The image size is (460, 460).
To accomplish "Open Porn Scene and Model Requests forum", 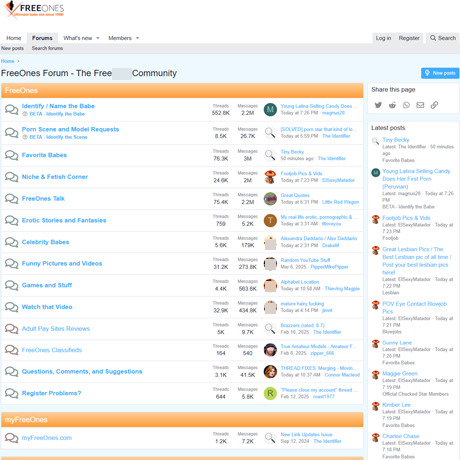I will click(70, 129).
